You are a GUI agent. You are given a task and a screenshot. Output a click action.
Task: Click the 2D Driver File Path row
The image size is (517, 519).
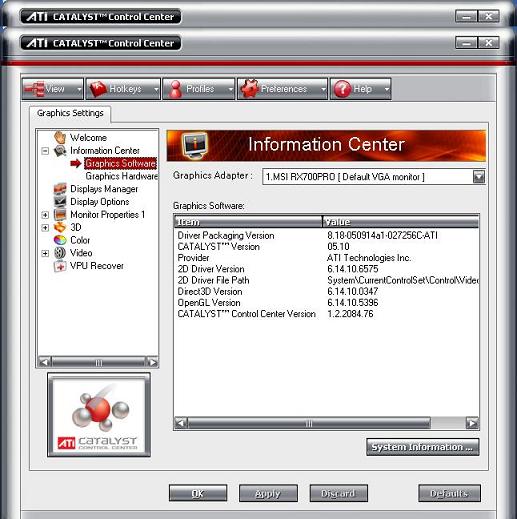(x=326, y=280)
